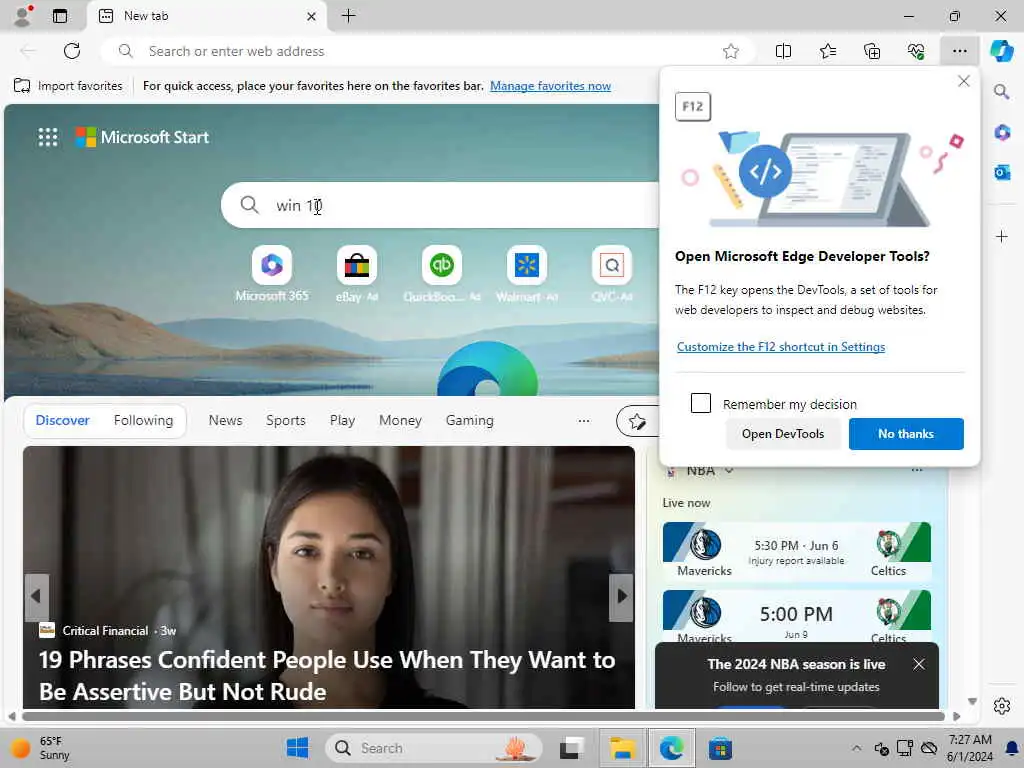
Task: Show hidden system tray icons chevron
Action: point(856,748)
